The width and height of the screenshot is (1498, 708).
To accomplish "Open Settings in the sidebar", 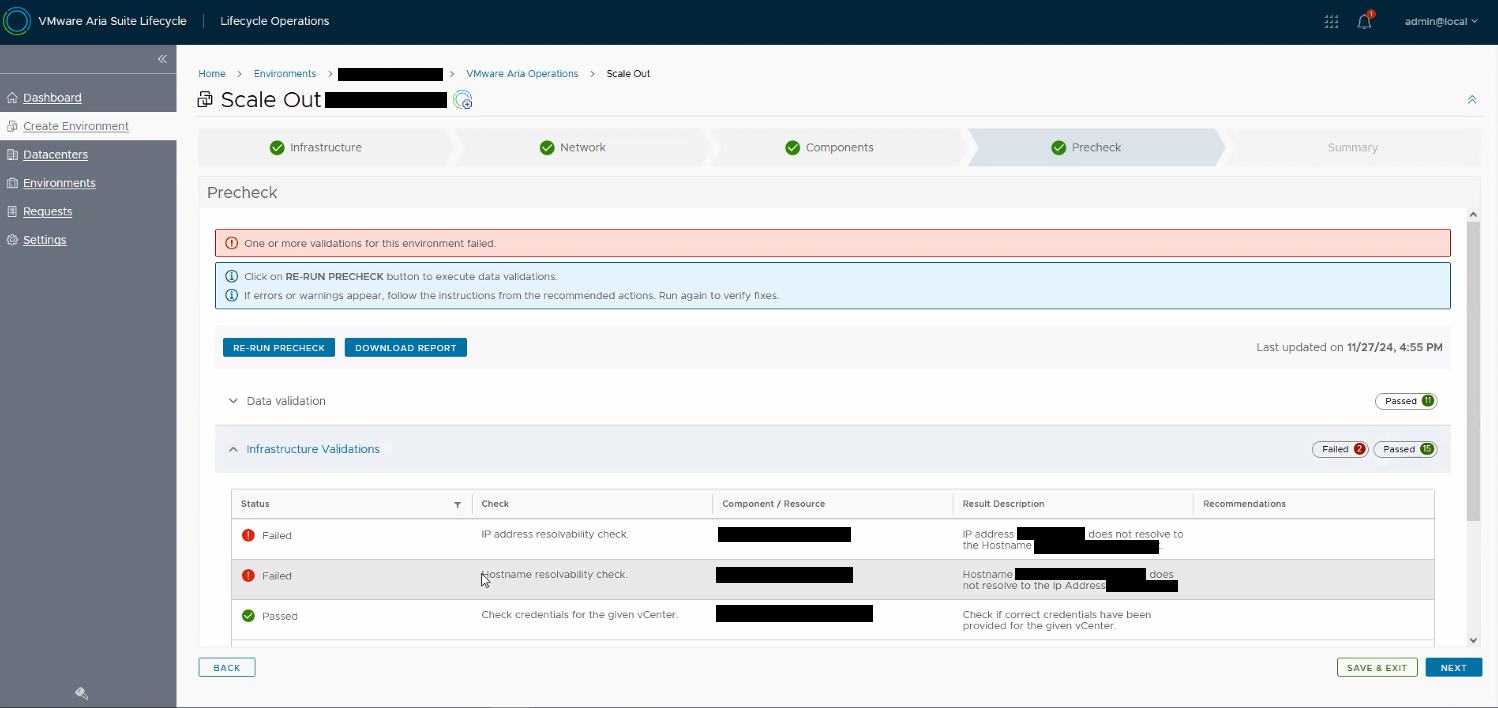I will 45,240.
